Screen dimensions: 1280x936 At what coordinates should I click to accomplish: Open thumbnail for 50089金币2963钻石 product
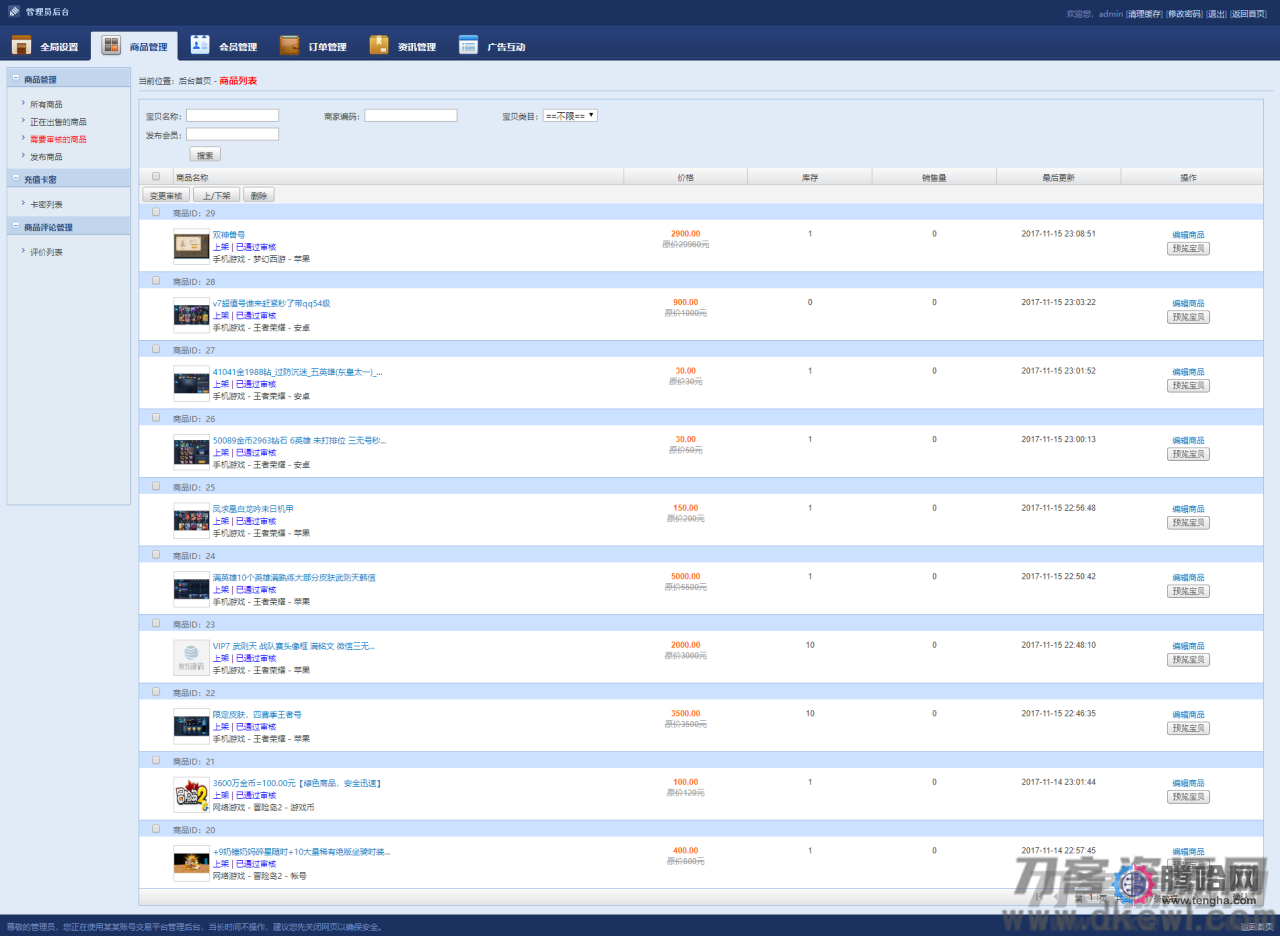[x=191, y=452]
